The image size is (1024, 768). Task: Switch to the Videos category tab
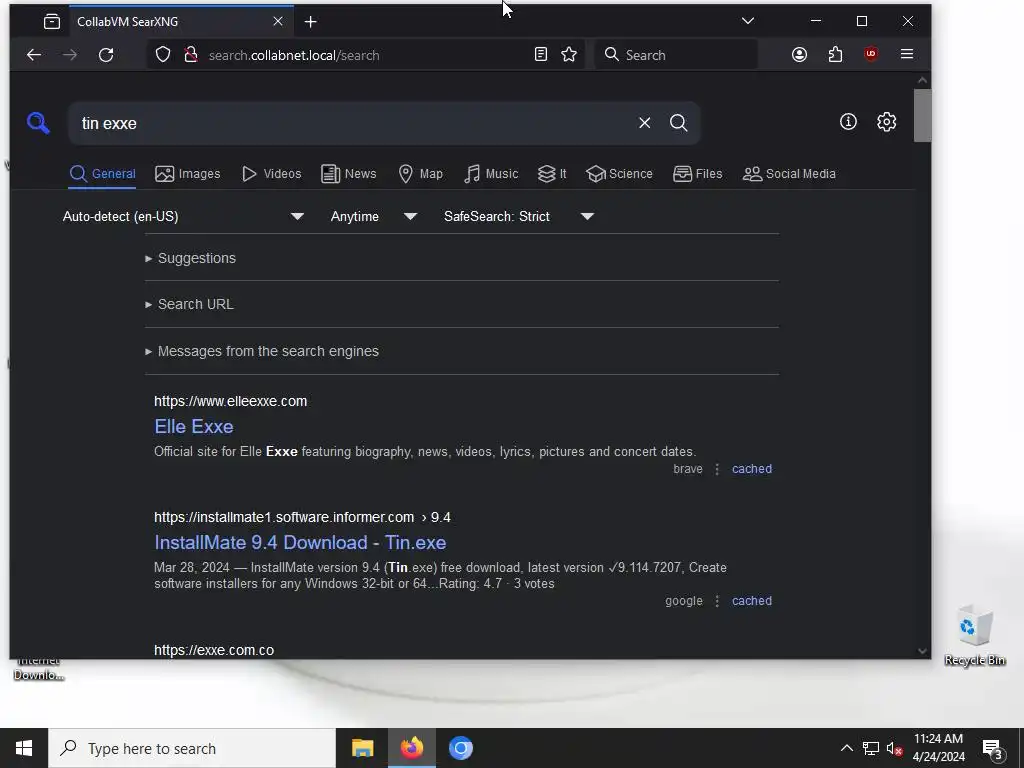coord(272,174)
